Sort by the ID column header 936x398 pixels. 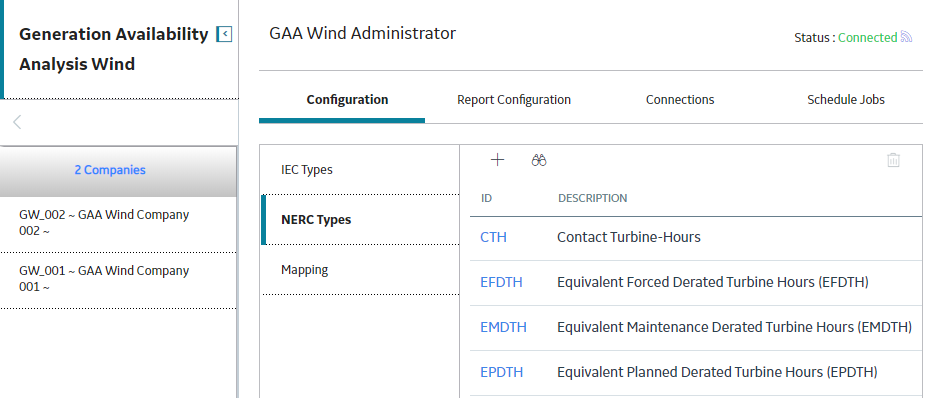pyautogui.click(x=486, y=198)
